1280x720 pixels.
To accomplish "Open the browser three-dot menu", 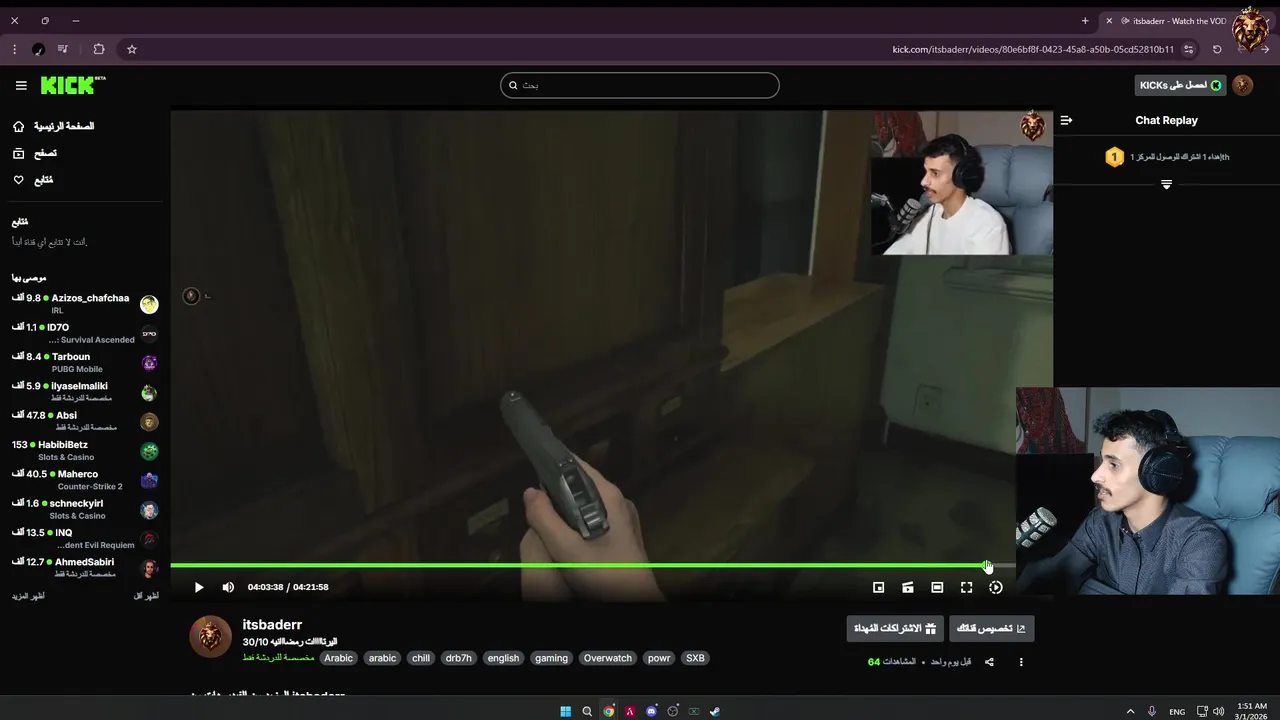I will pyautogui.click(x=14, y=49).
